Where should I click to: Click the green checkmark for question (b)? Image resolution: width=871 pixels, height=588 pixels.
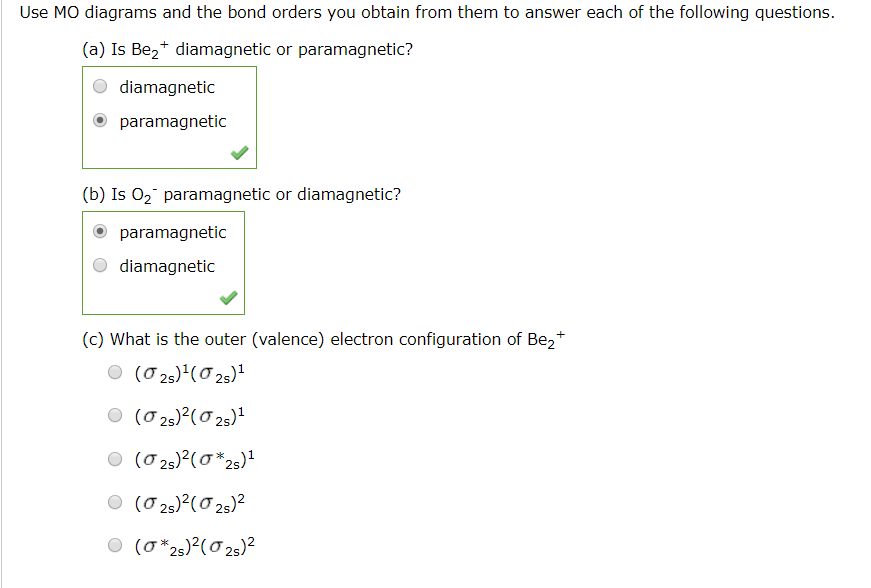pos(226,298)
